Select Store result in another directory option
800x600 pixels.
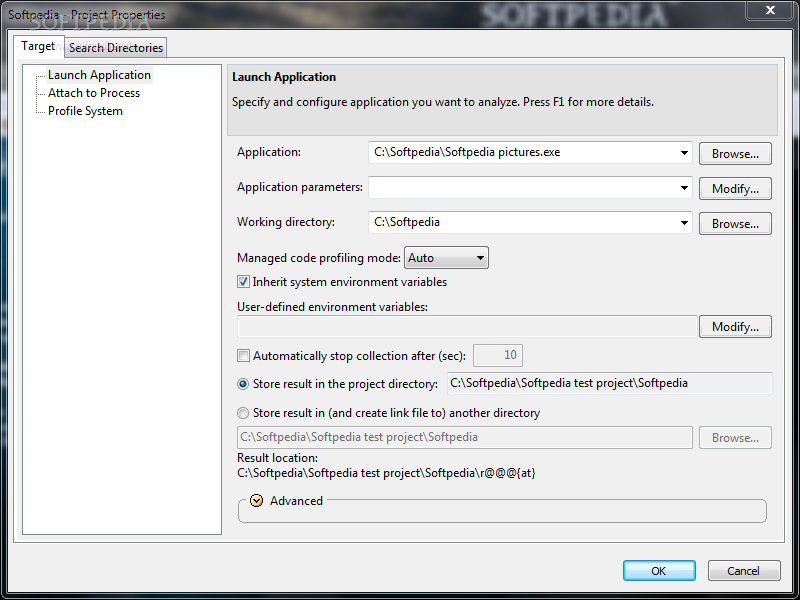tap(243, 413)
